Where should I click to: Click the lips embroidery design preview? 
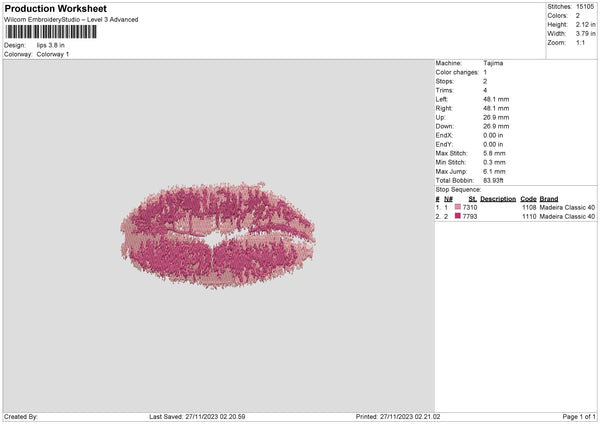218,236
